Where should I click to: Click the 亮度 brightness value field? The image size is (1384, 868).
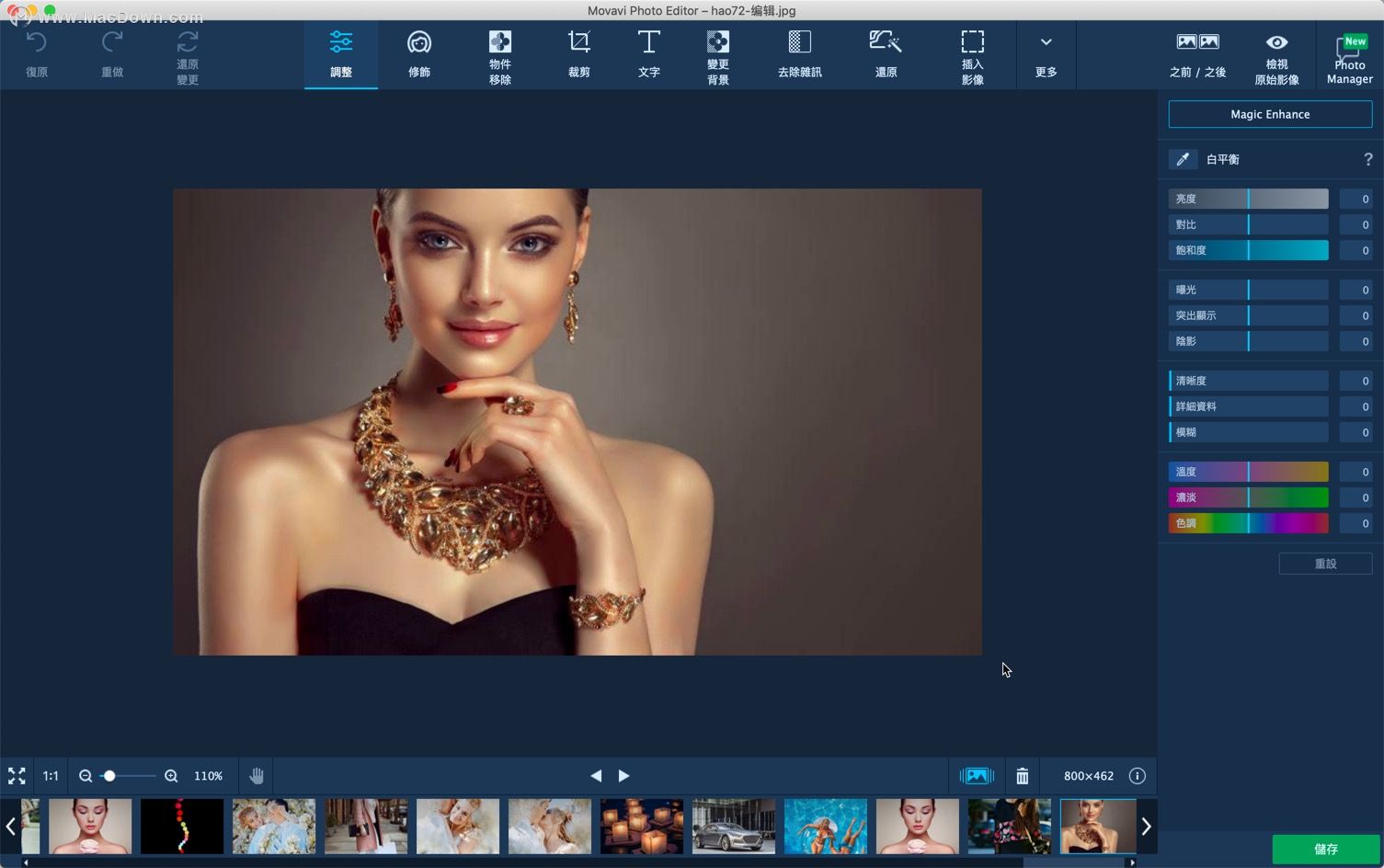[x=1355, y=199]
